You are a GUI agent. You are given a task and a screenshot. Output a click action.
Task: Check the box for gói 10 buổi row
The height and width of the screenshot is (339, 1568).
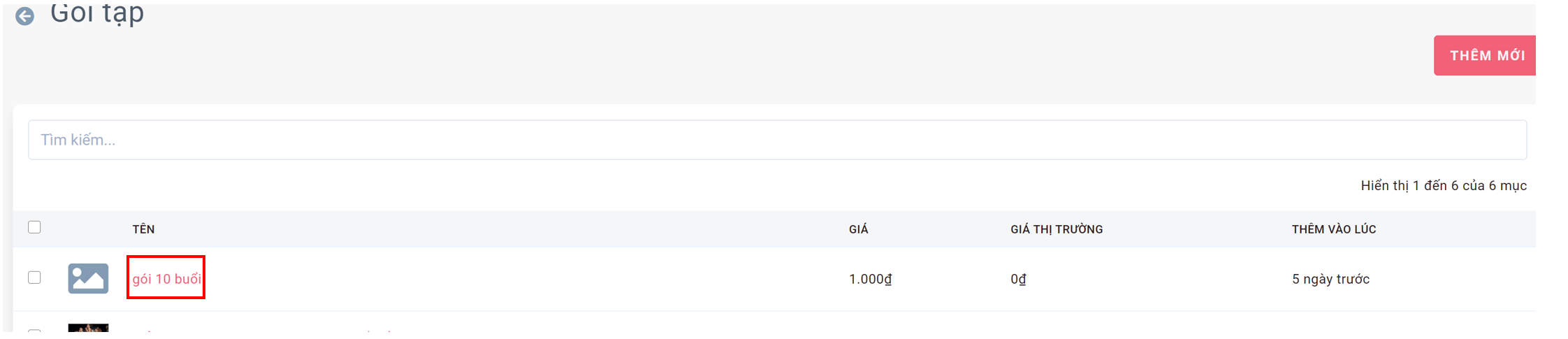pyautogui.click(x=34, y=277)
